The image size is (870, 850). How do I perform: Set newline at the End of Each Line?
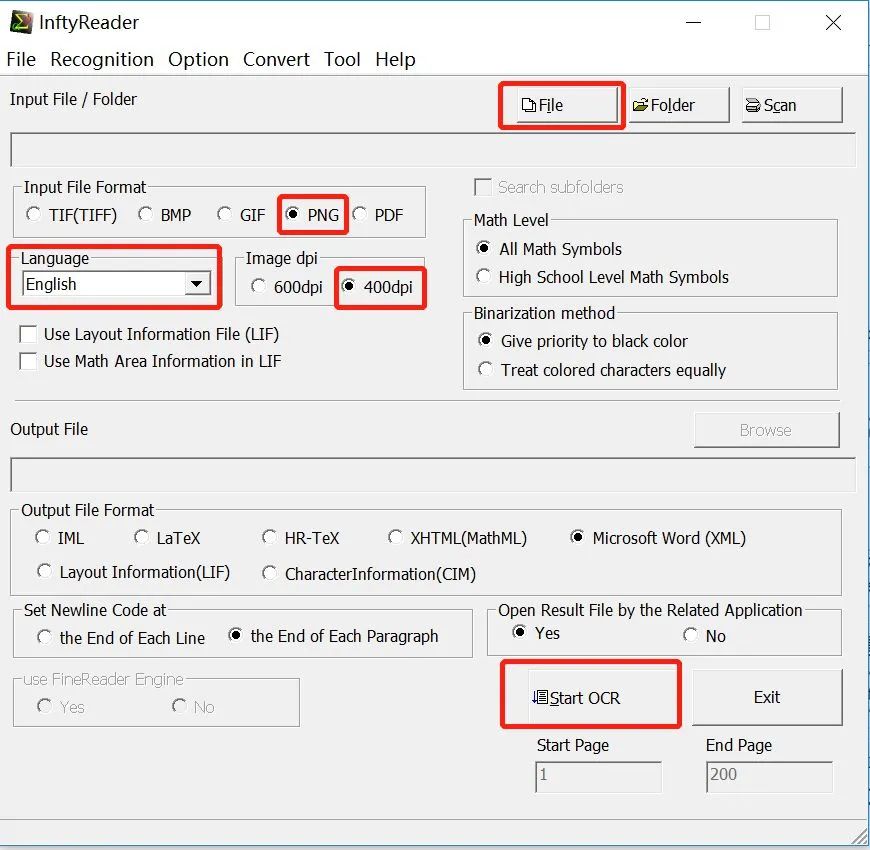point(121,638)
